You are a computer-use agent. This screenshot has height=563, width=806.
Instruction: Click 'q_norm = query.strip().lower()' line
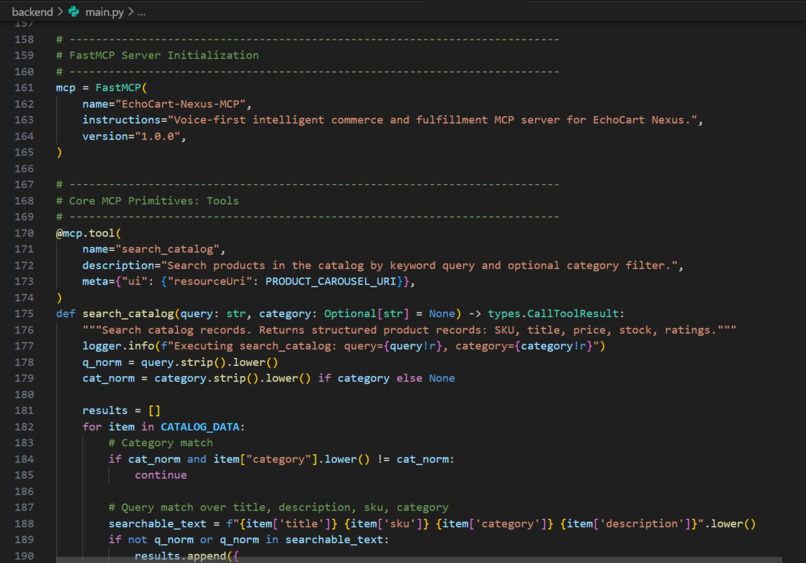click(x=180, y=362)
